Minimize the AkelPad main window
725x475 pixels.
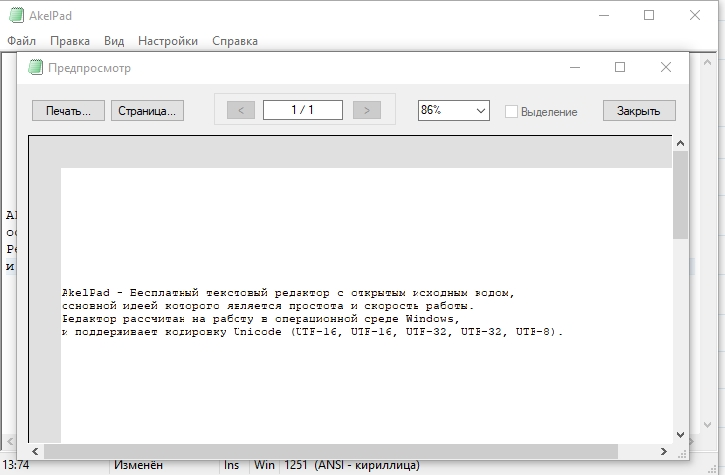tap(604, 15)
